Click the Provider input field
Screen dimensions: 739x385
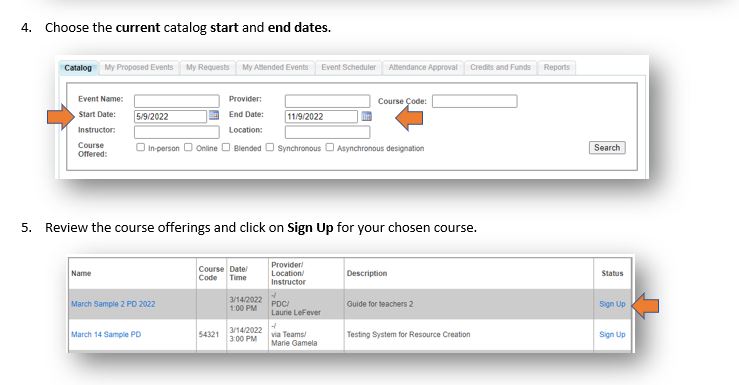coord(328,101)
